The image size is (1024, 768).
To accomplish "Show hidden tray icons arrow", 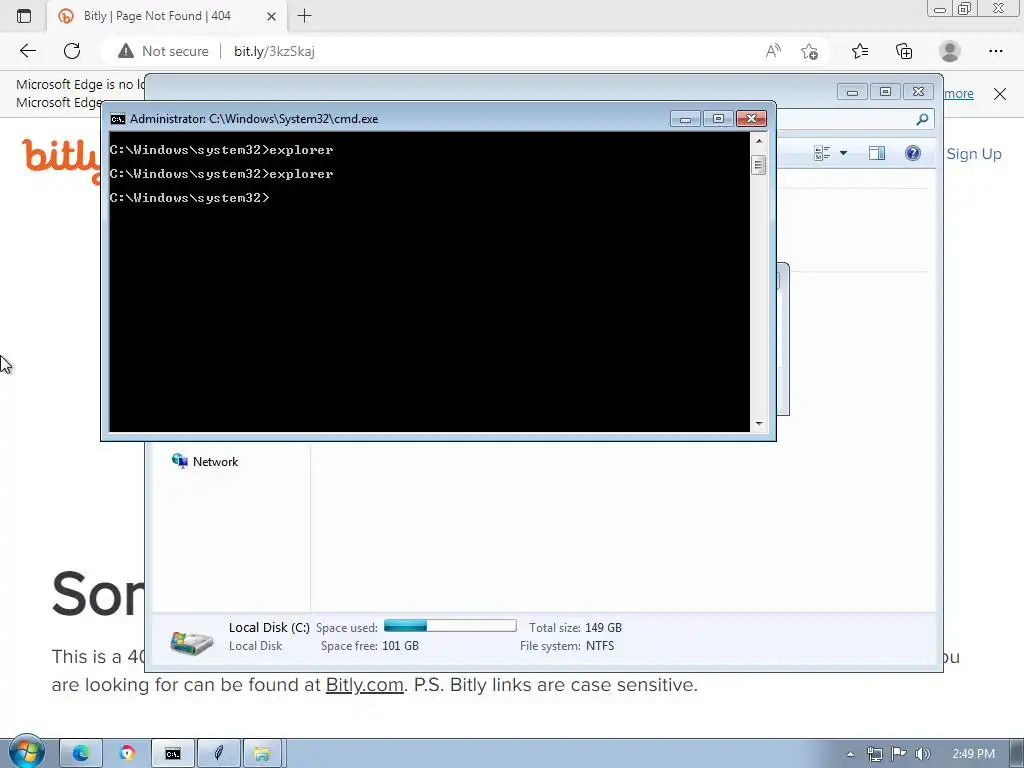I will click(x=850, y=754).
